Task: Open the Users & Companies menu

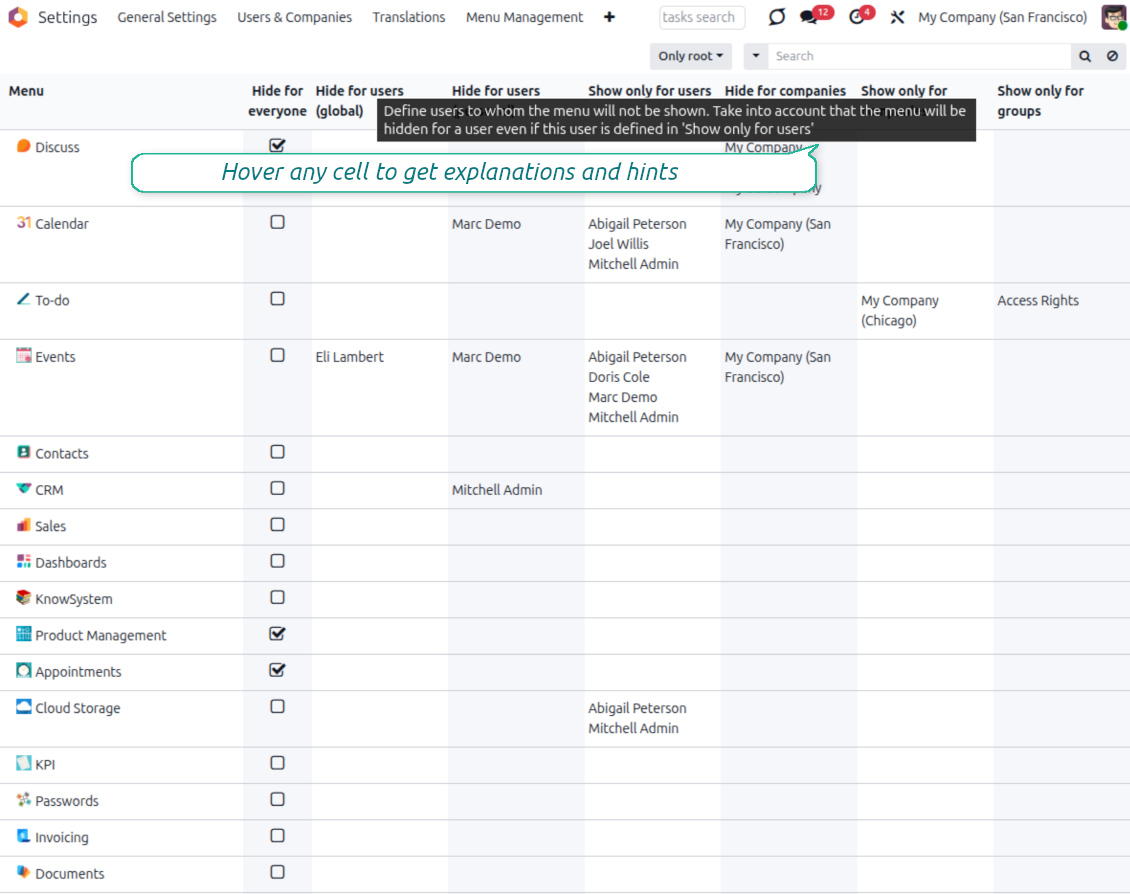Action: (x=294, y=17)
